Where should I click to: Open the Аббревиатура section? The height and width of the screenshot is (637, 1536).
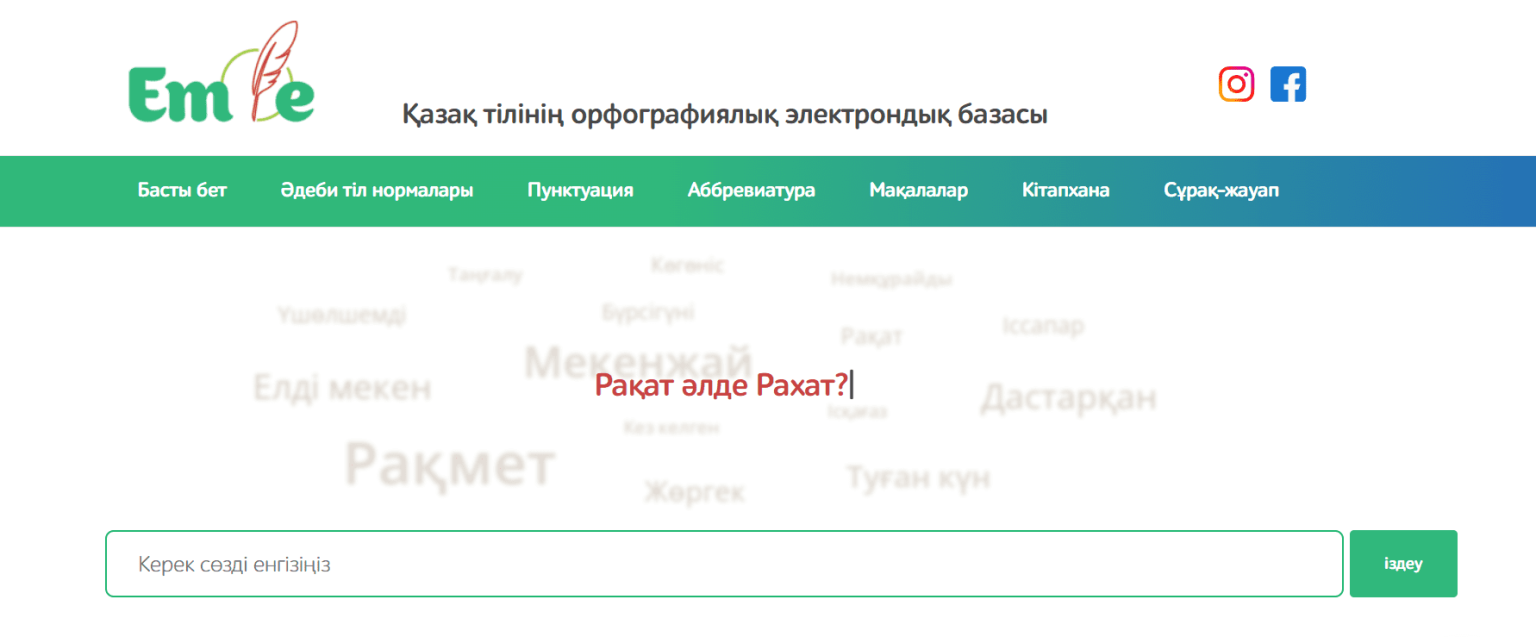click(x=751, y=190)
